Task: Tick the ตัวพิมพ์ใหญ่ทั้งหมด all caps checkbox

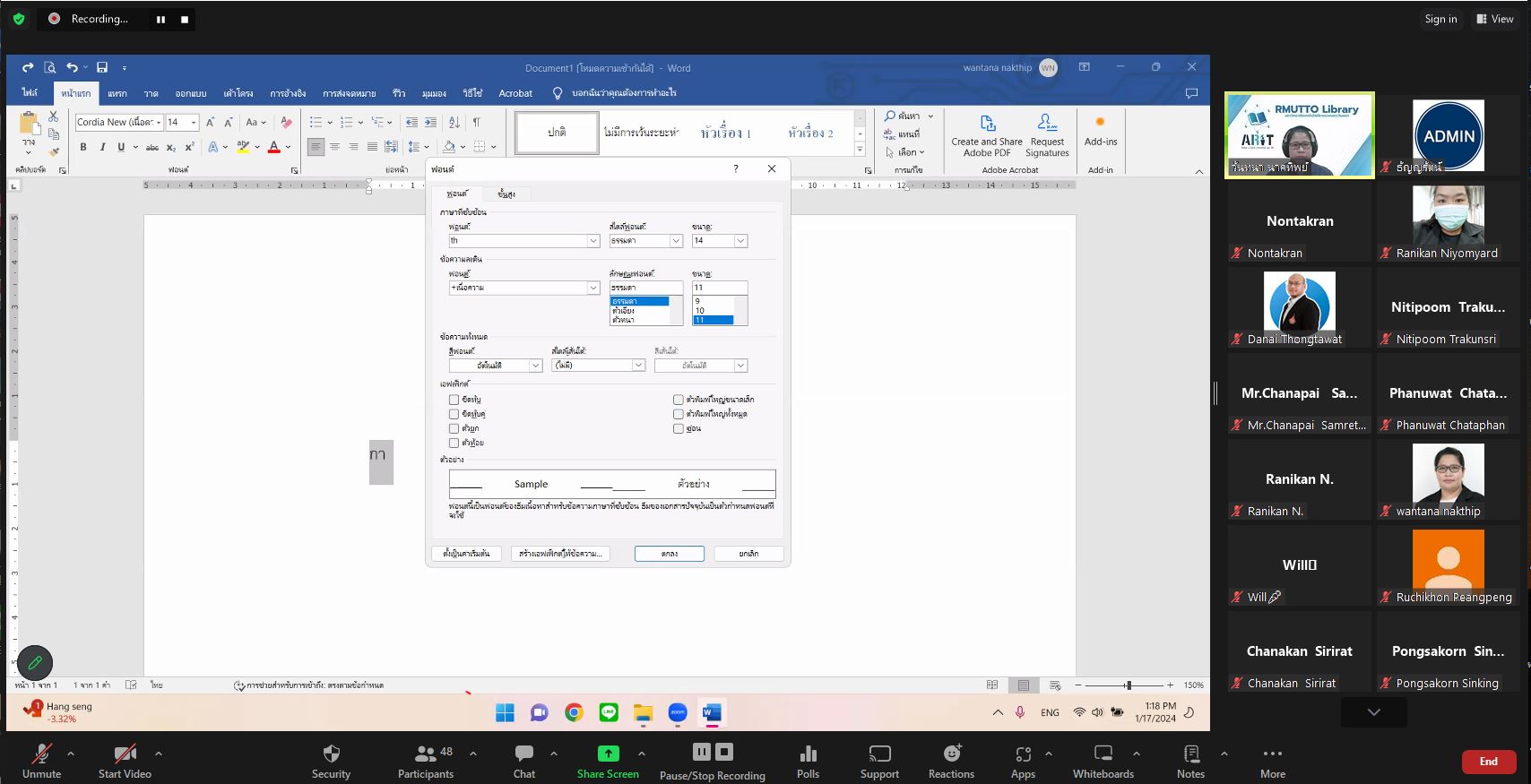Action: [x=679, y=414]
